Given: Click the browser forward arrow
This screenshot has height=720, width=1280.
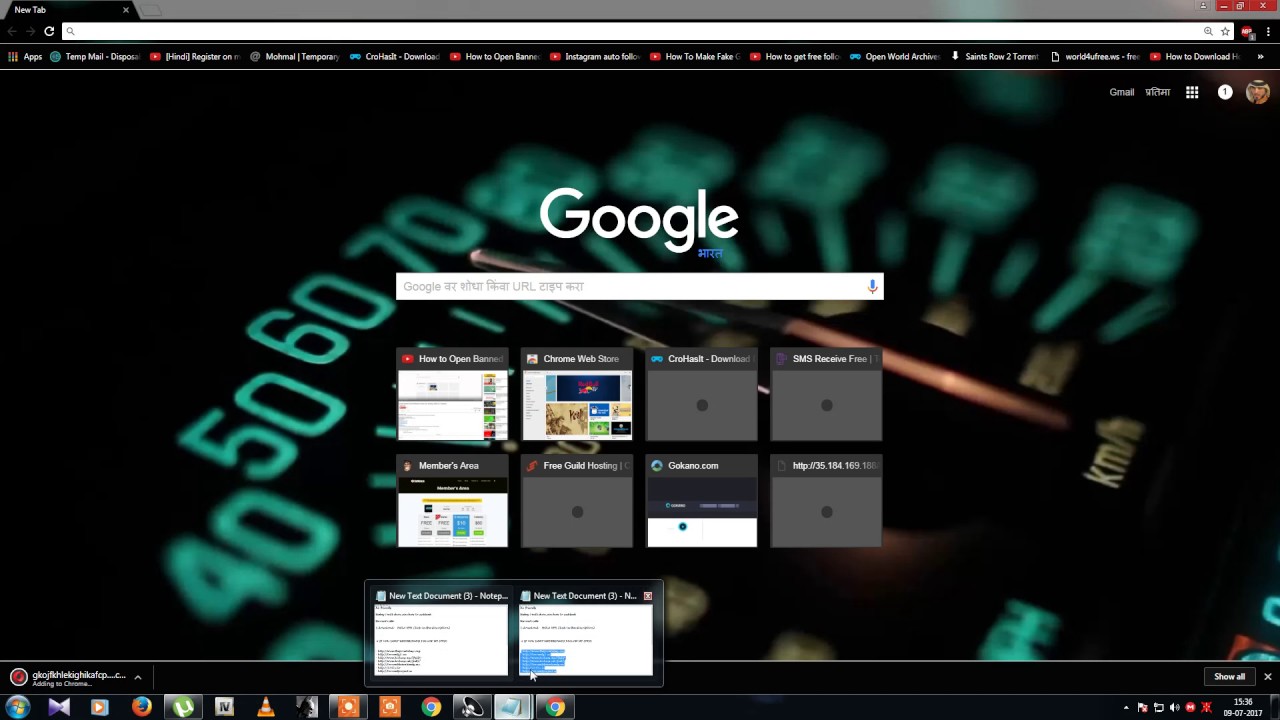Looking at the screenshot, I should pyautogui.click(x=30, y=31).
